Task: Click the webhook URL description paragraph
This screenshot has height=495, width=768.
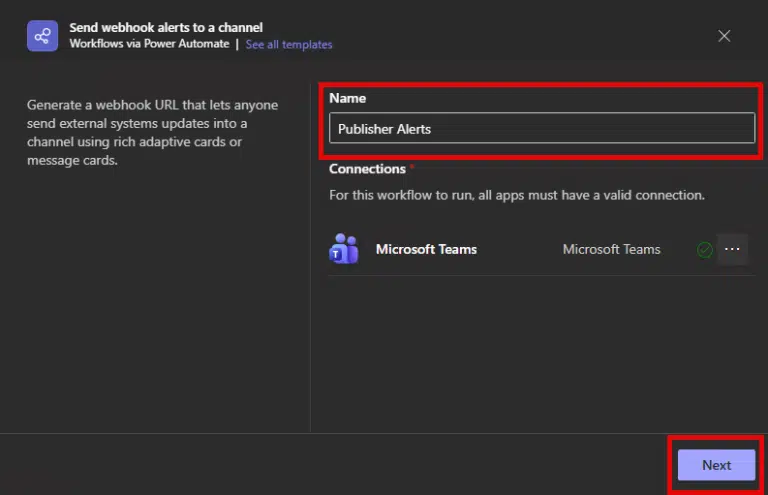Action: [152, 132]
